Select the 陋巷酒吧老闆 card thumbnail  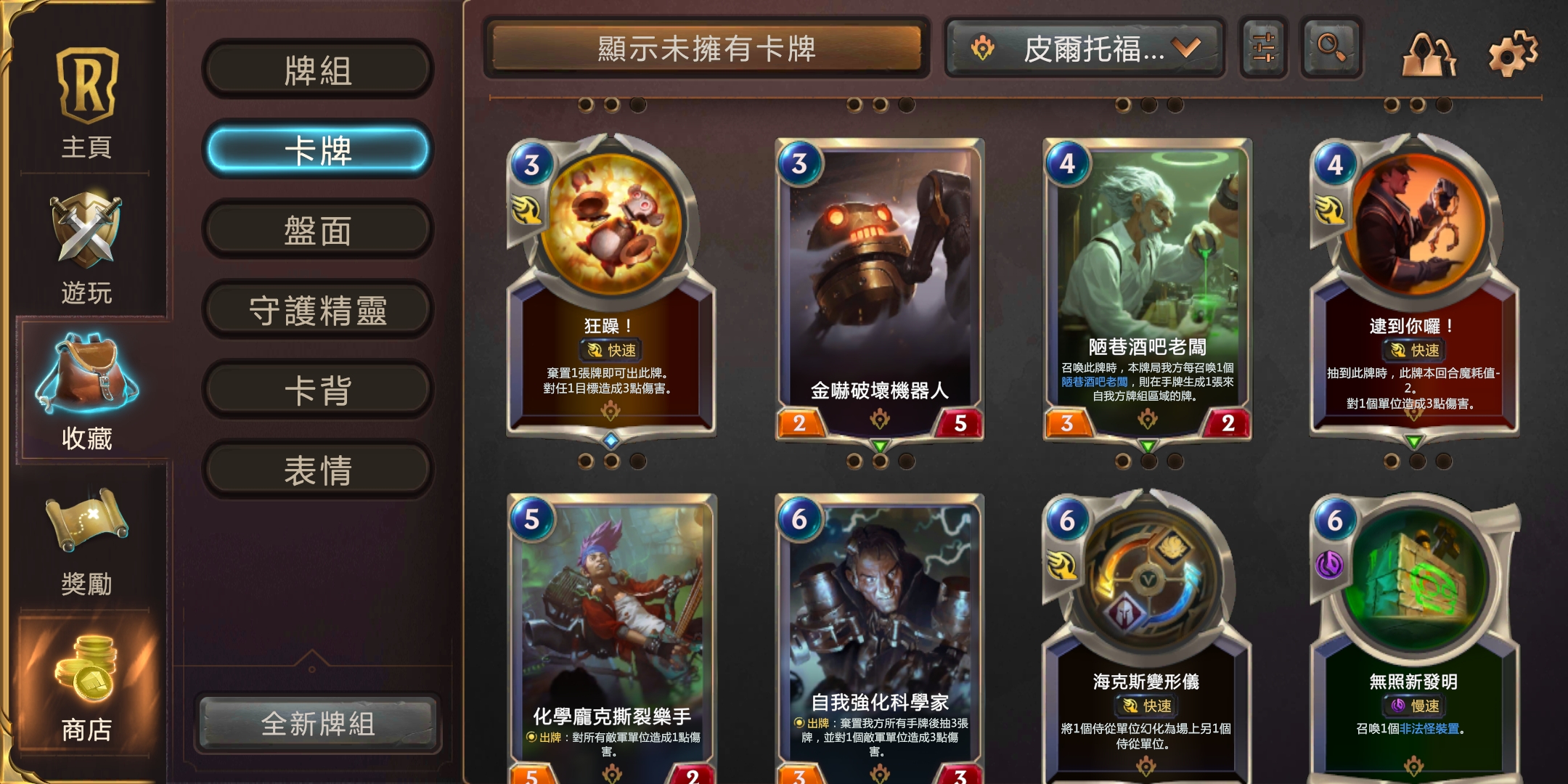1147,289
